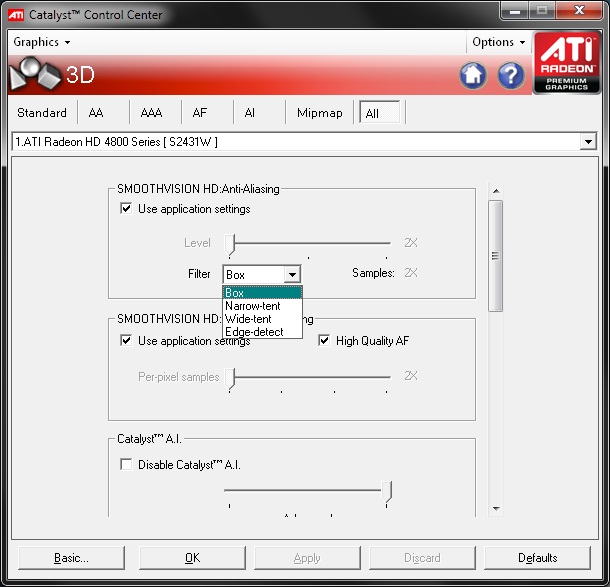610x587 pixels.
Task: Open the Options dropdown menu
Action: (x=499, y=42)
